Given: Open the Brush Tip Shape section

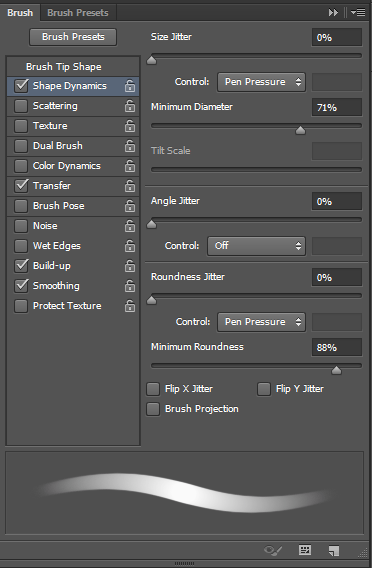Looking at the screenshot, I should [73, 67].
